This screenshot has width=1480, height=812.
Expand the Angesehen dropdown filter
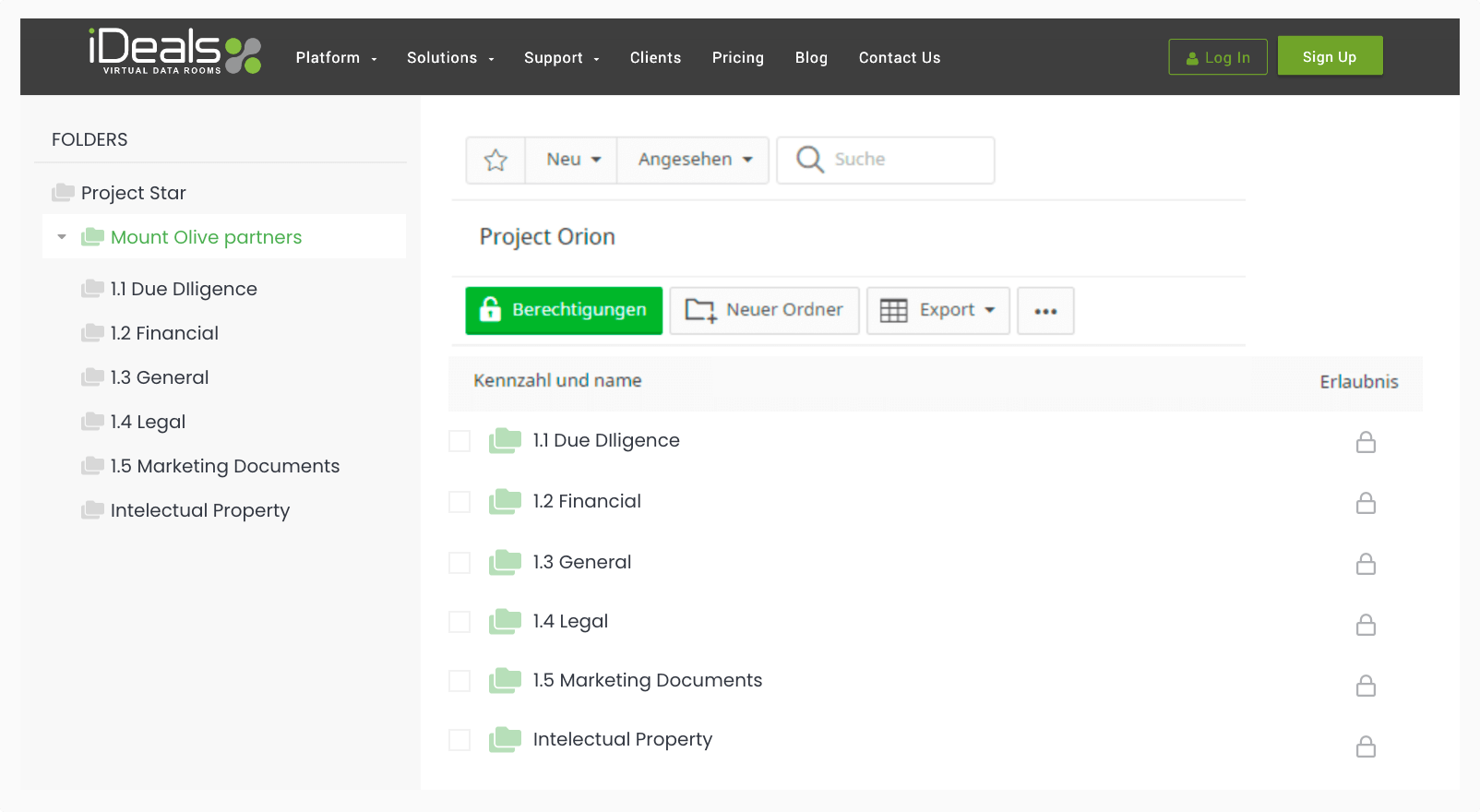[x=694, y=160]
